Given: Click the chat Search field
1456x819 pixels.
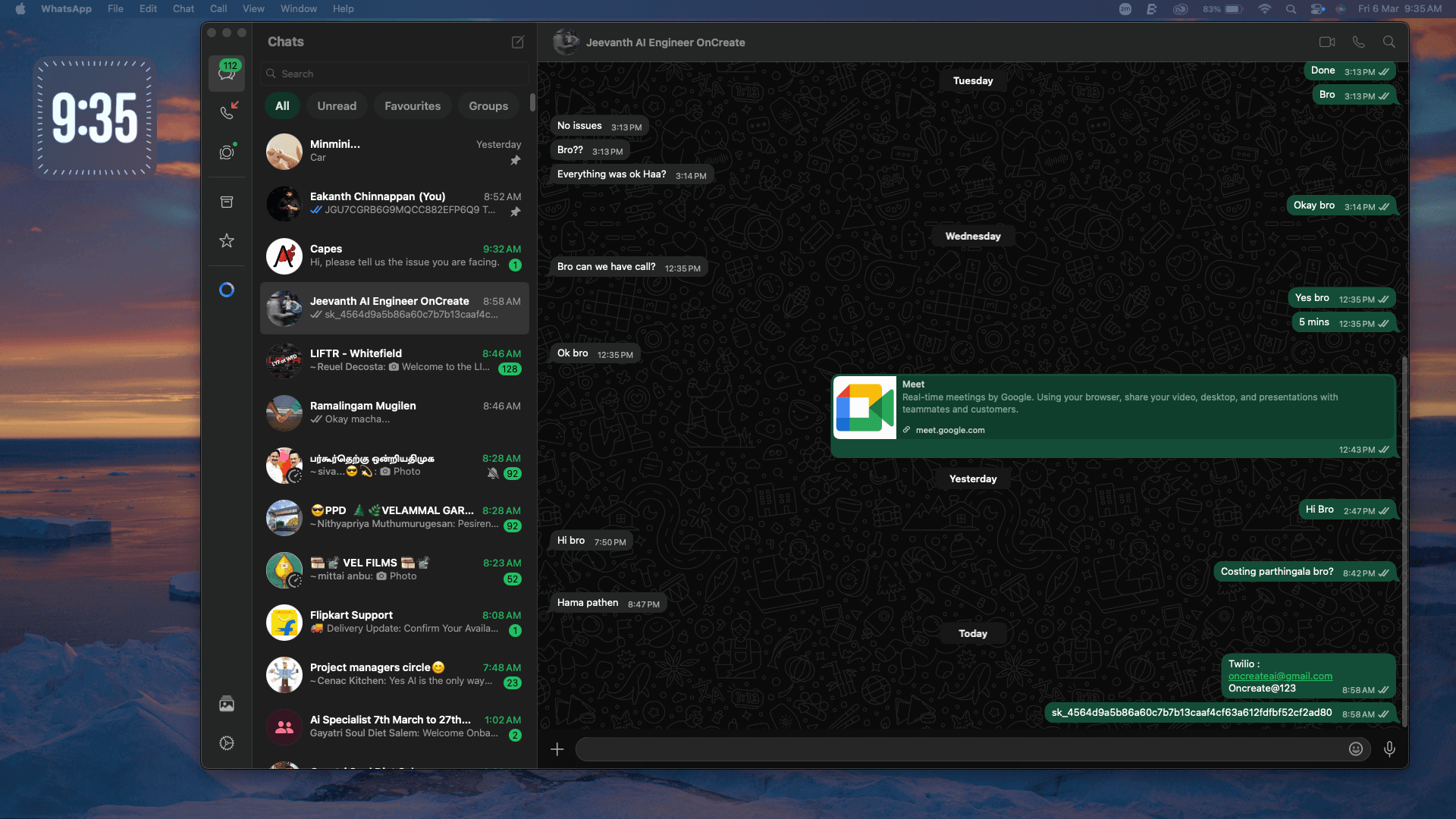Looking at the screenshot, I should (394, 73).
